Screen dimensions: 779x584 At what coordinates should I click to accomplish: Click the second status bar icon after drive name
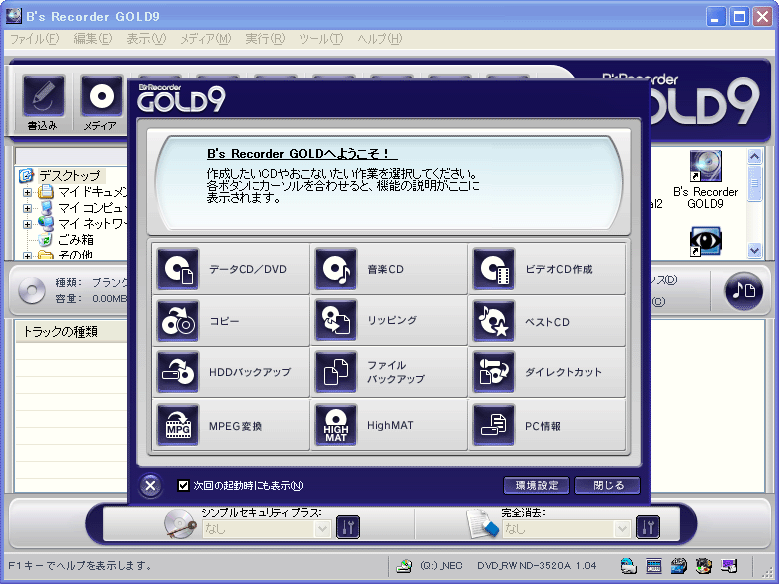point(653,566)
